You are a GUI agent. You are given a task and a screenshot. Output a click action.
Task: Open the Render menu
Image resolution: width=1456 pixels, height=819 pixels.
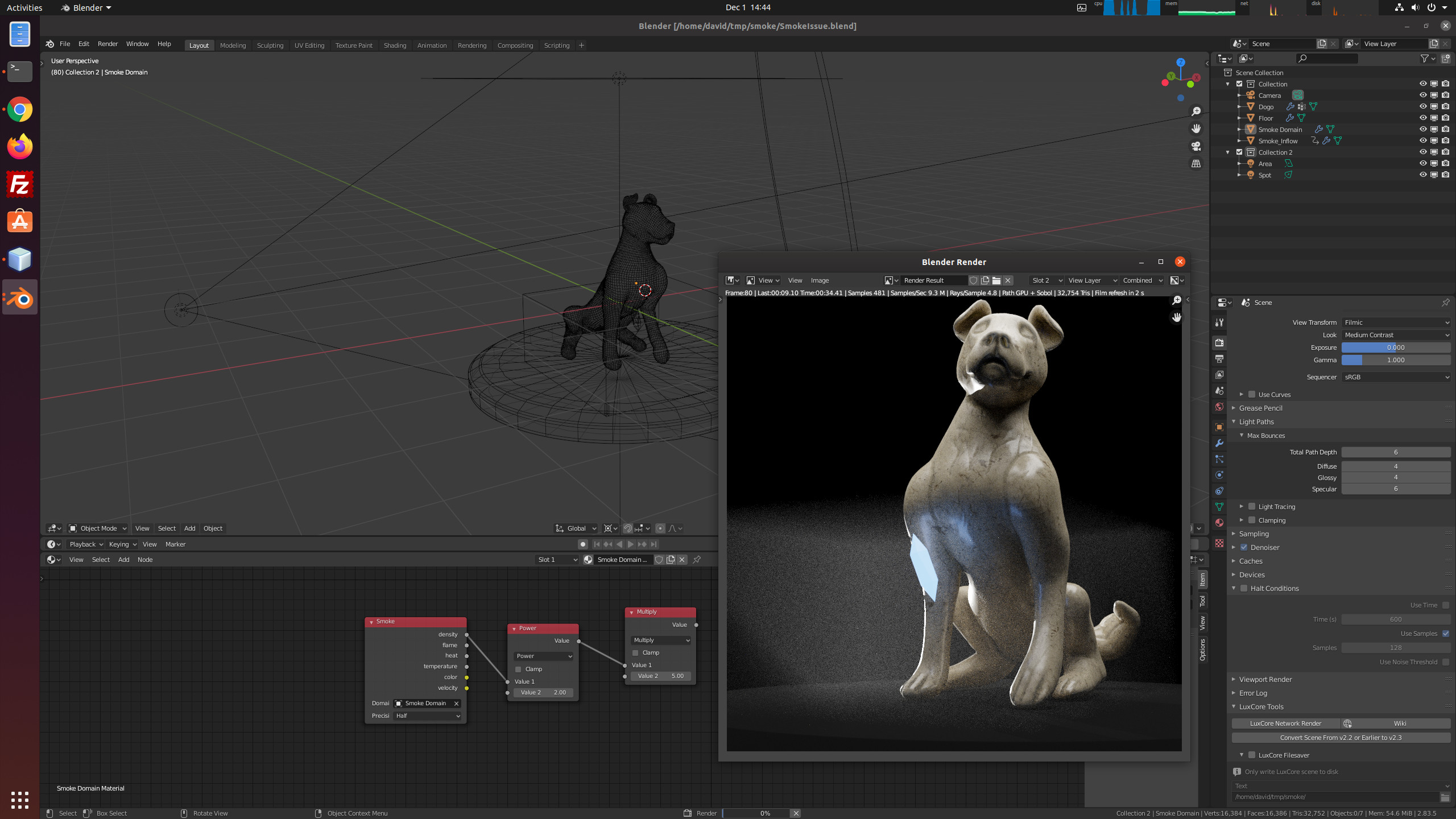tap(107, 44)
